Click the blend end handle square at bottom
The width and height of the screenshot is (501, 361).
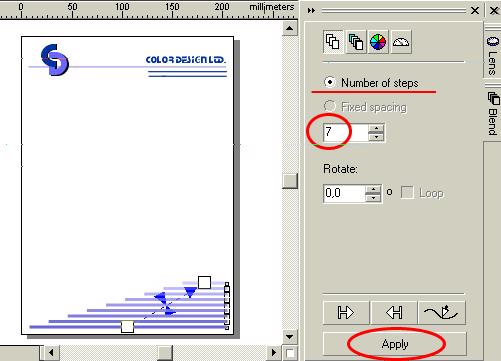pos(127,327)
